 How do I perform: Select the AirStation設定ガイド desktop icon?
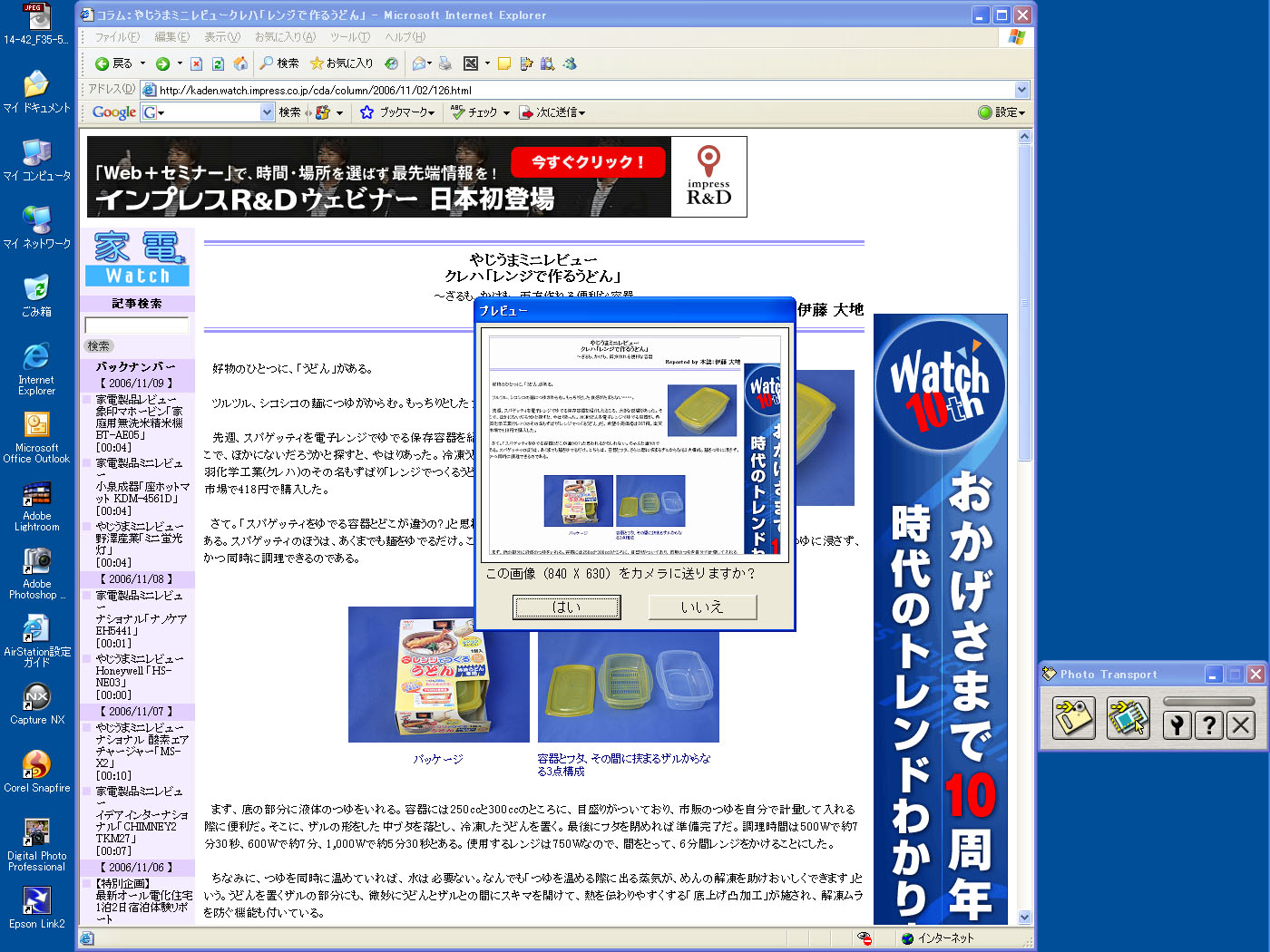click(37, 642)
